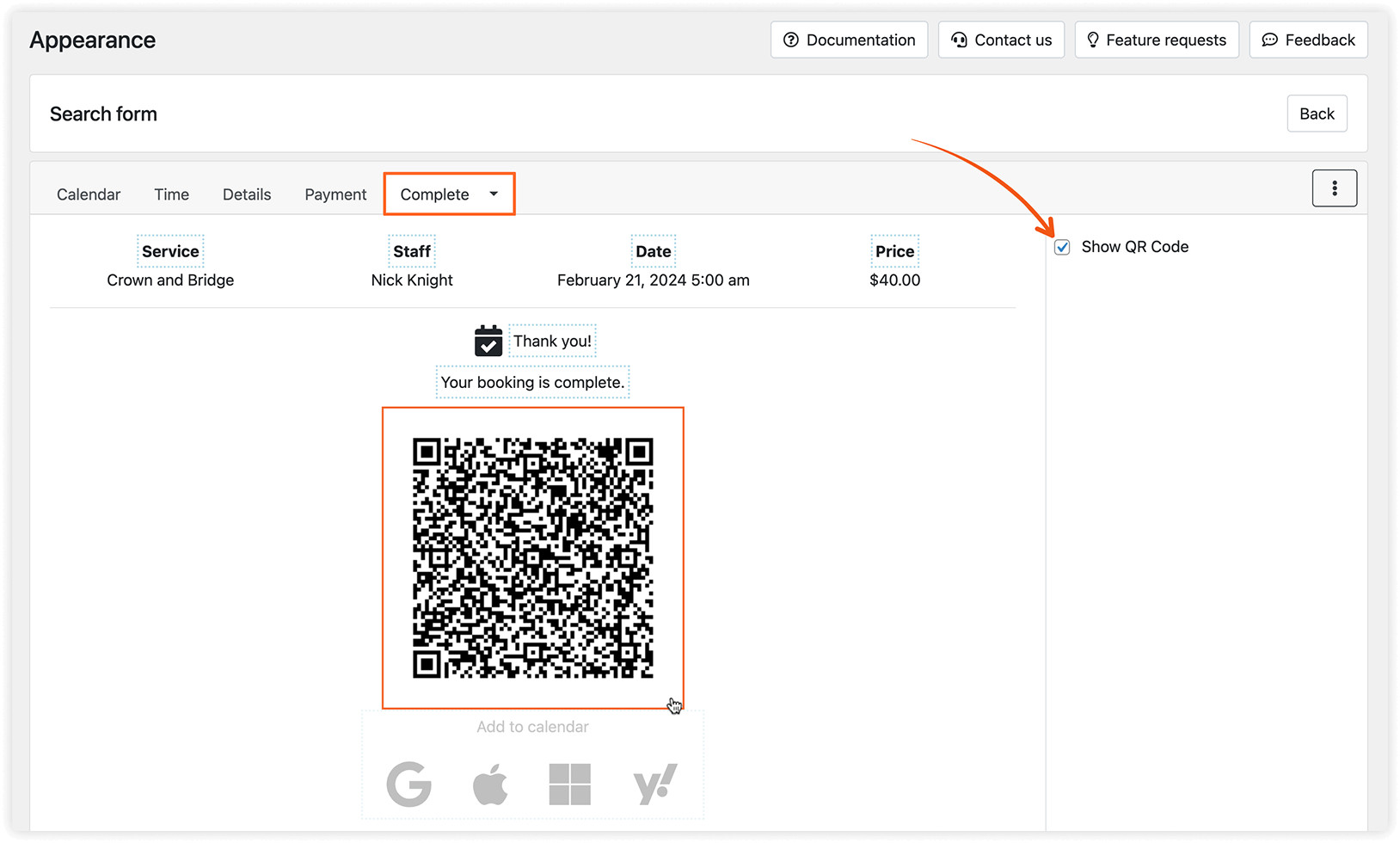Image resolution: width=1400 pixels, height=843 pixels.
Task: Go to the Payment tab
Action: [x=335, y=194]
